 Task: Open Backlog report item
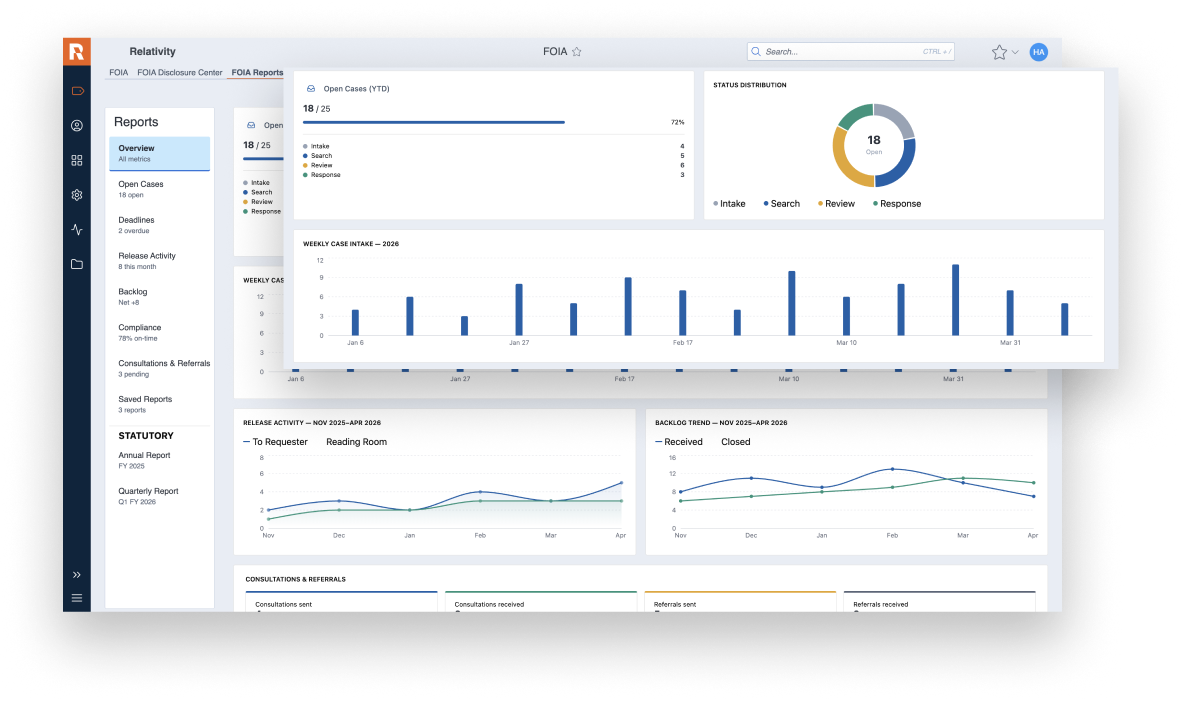tap(160, 297)
